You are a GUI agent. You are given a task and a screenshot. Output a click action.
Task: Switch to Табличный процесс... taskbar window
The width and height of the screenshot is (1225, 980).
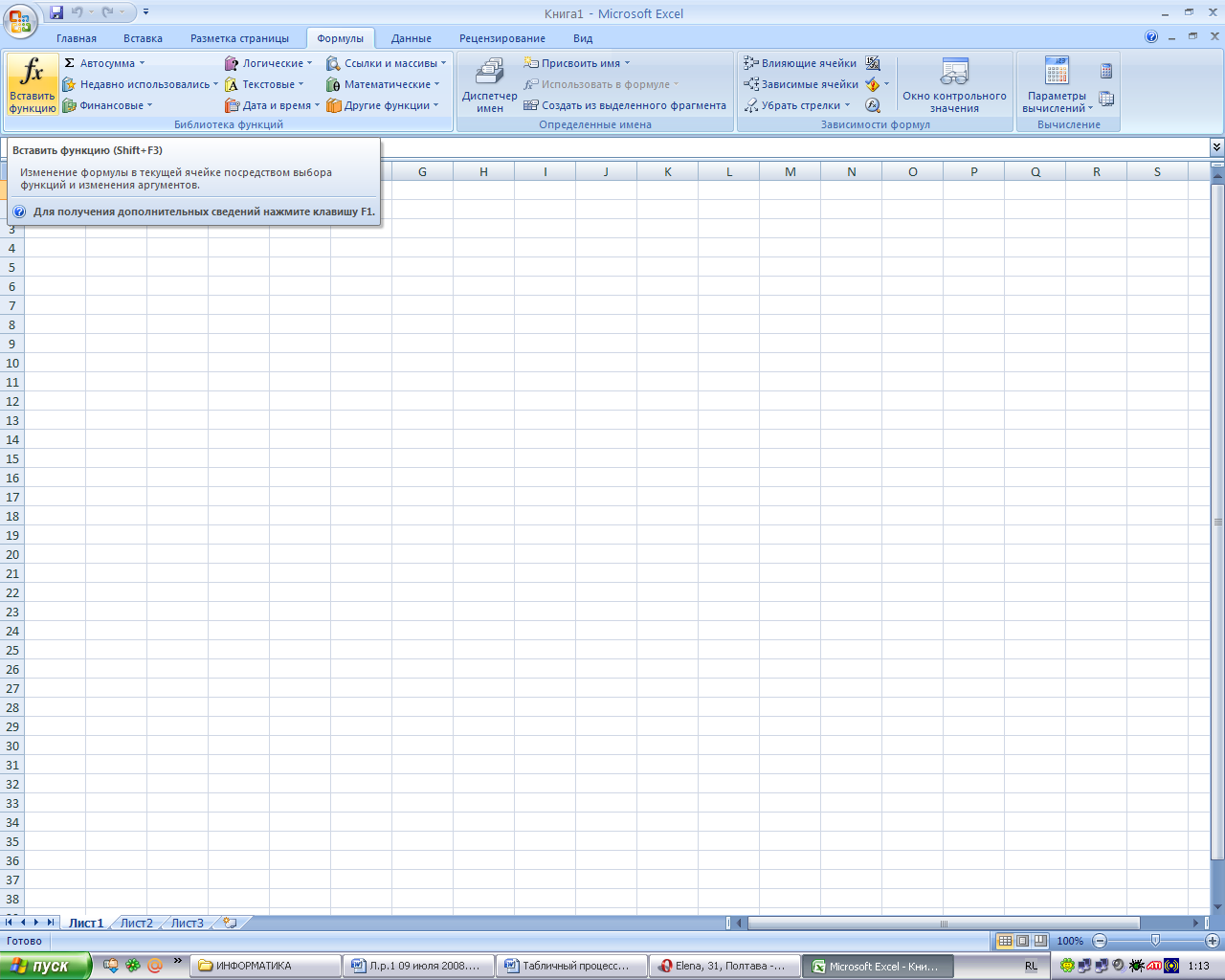click(x=572, y=966)
